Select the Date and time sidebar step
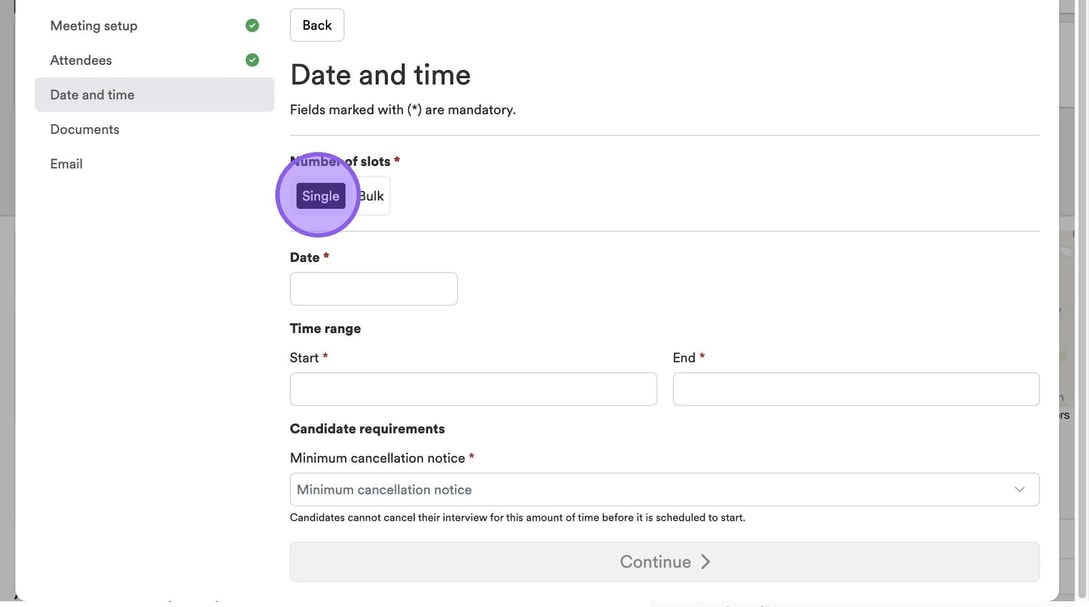1089x607 pixels. pos(92,95)
